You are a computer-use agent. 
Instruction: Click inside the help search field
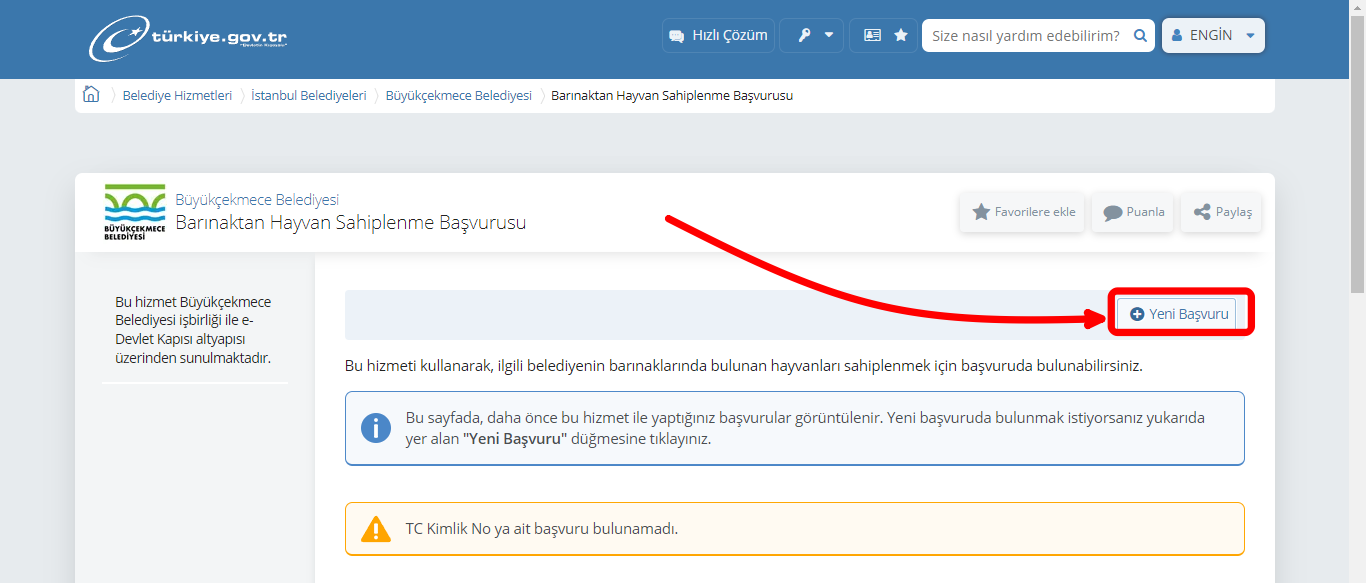point(1020,34)
